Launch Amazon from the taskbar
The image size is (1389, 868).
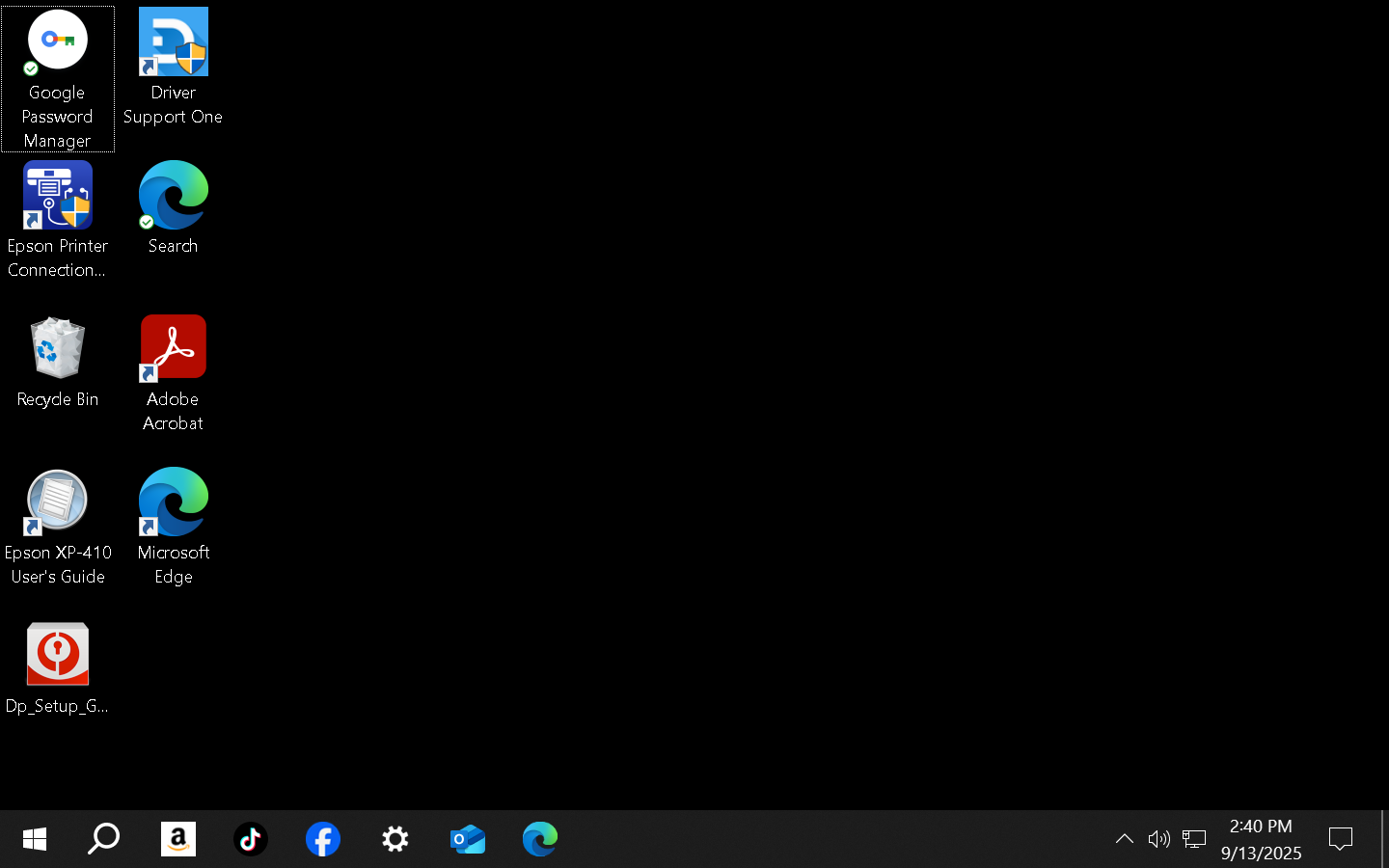[178, 839]
